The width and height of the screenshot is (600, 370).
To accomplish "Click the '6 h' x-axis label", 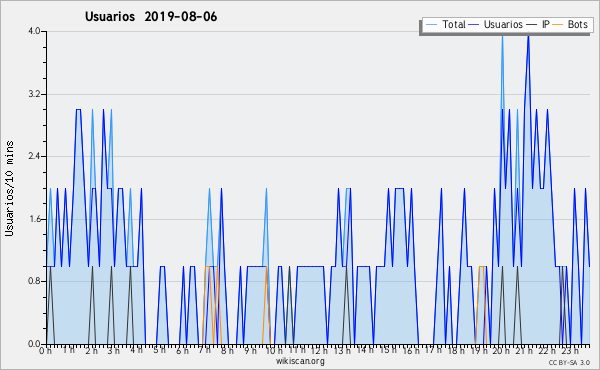I will tap(183, 351).
